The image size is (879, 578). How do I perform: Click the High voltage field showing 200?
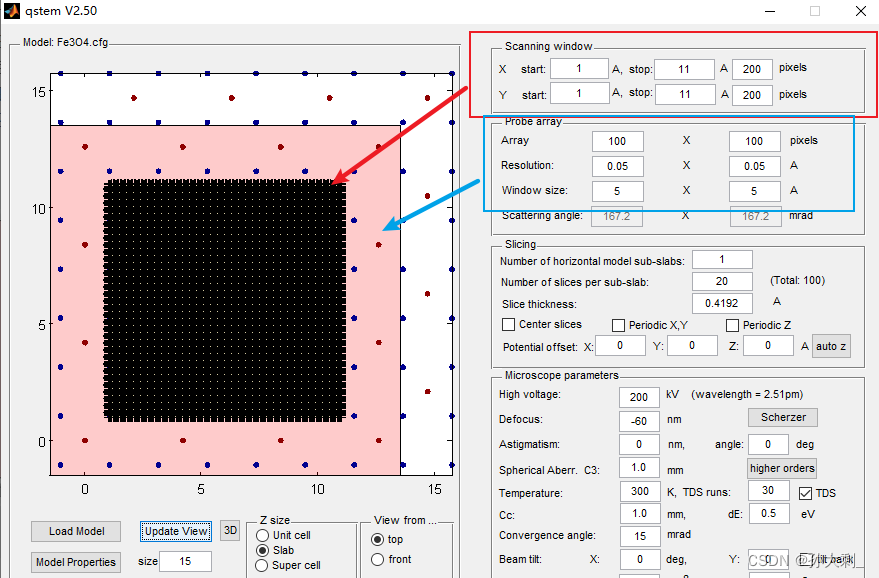tap(639, 397)
